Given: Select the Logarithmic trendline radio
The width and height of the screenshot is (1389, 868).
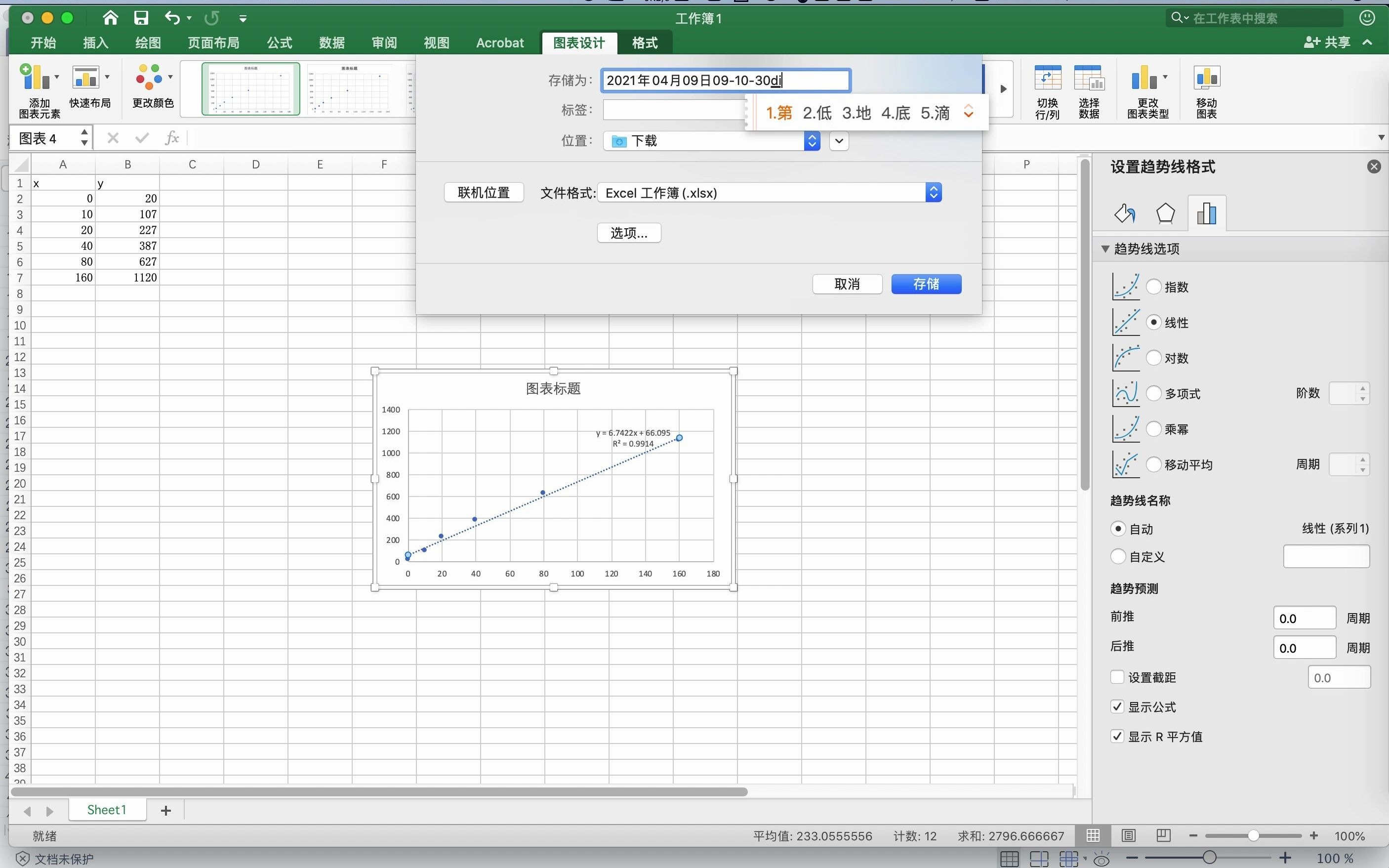Looking at the screenshot, I should point(1153,358).
